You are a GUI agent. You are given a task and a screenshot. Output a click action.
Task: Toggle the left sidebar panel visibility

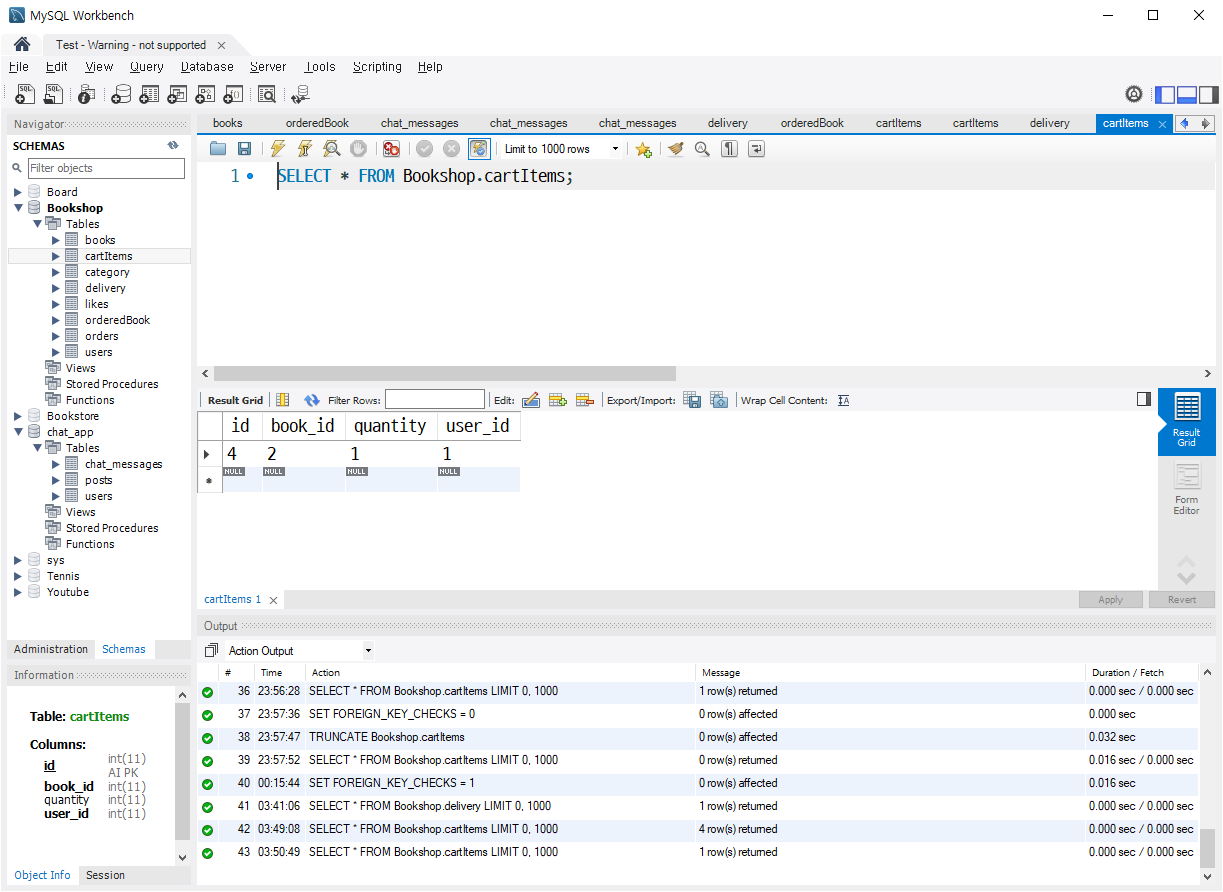pyautogui.click(x=1165, y=95)
